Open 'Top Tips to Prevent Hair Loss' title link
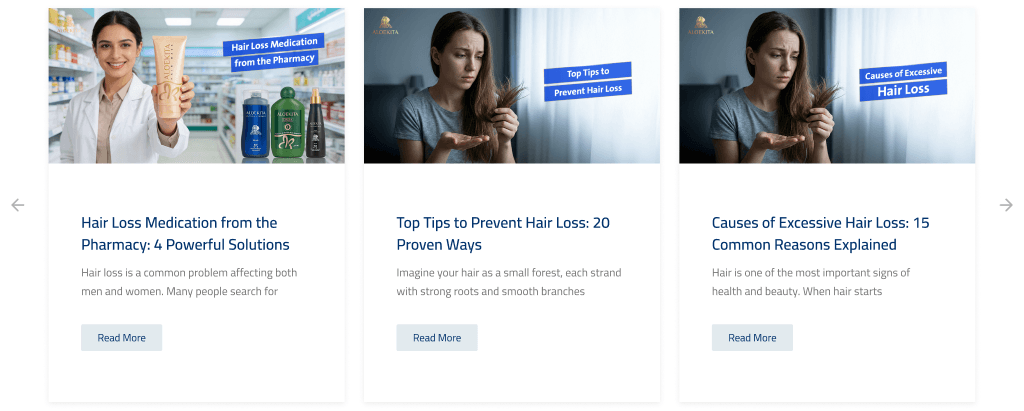 [503, 234]
